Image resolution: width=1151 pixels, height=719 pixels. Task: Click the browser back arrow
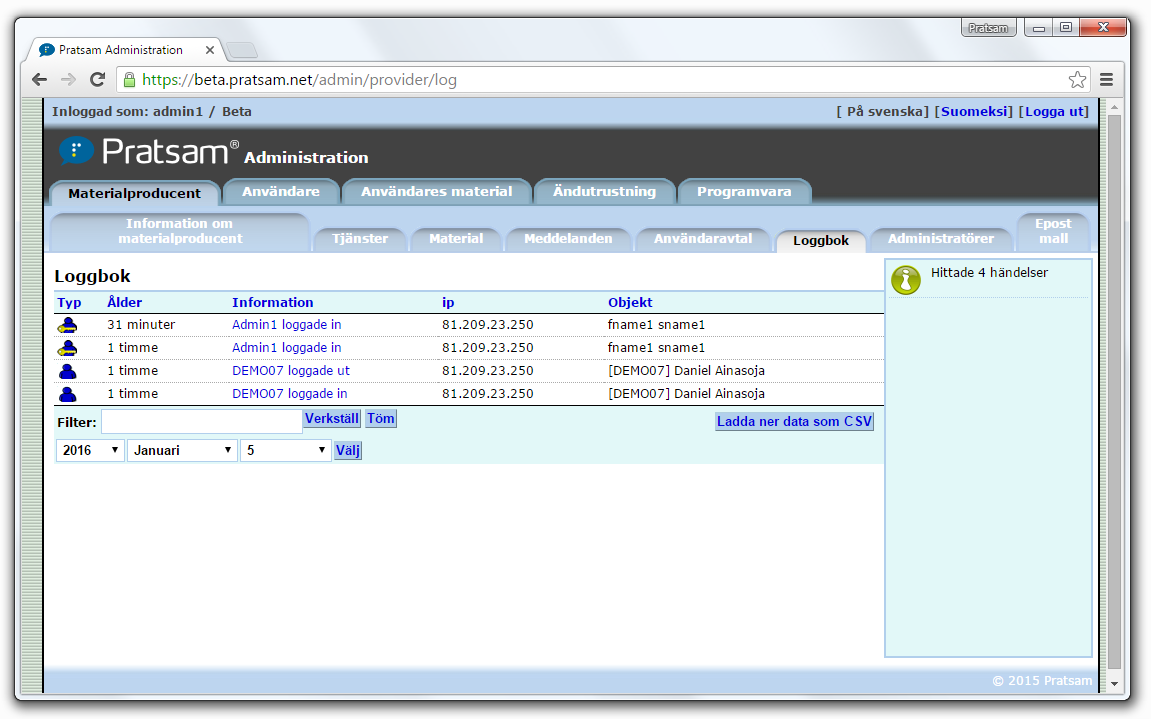point(38,78)
